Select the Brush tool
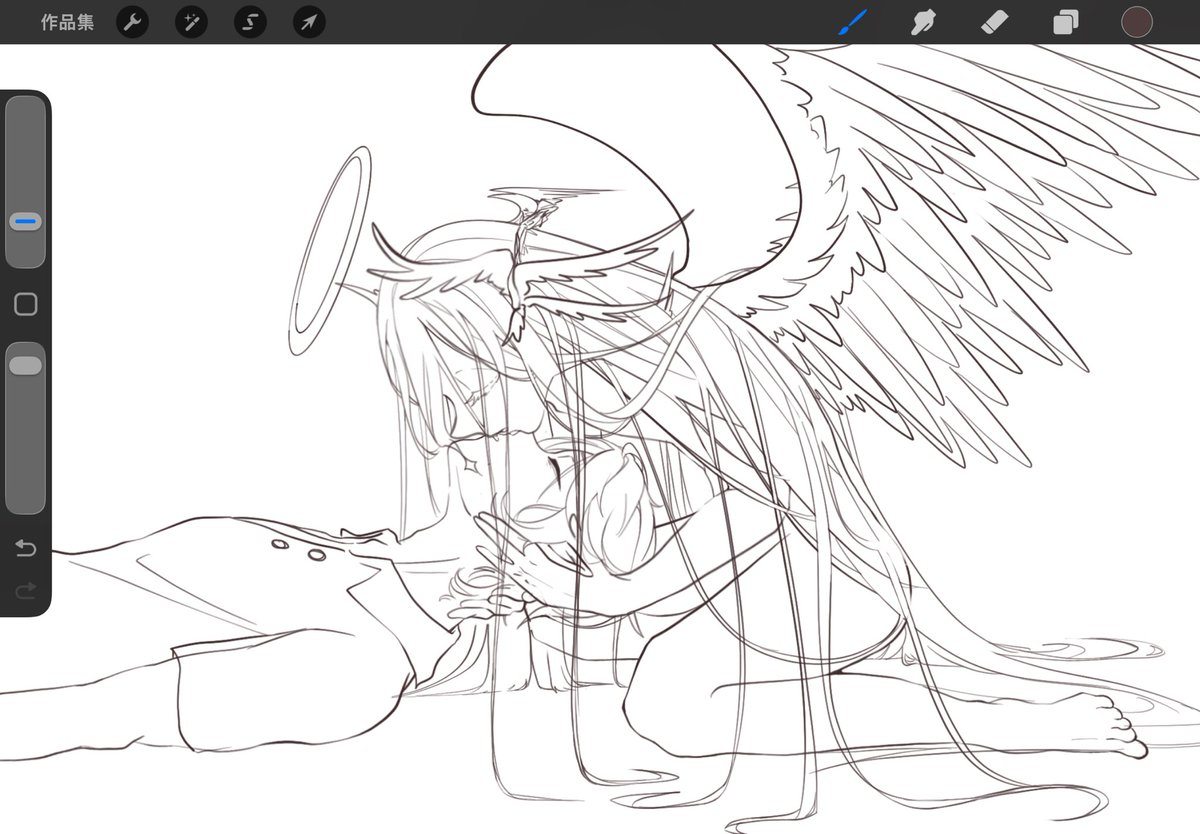The height and width of the screenshot is (834, 1200). 852,22
